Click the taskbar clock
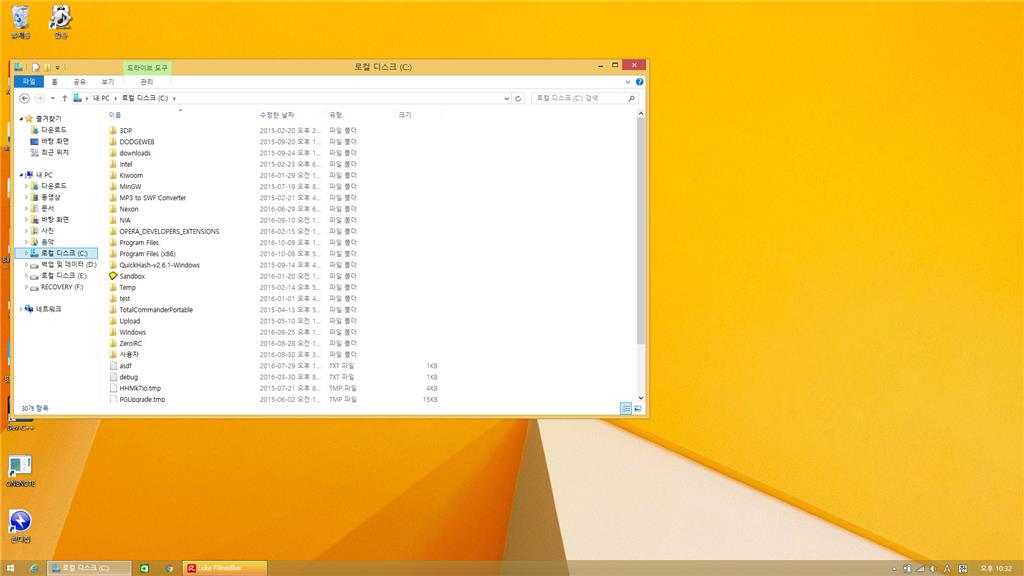 pyautogui.click(x=997, y=569)
